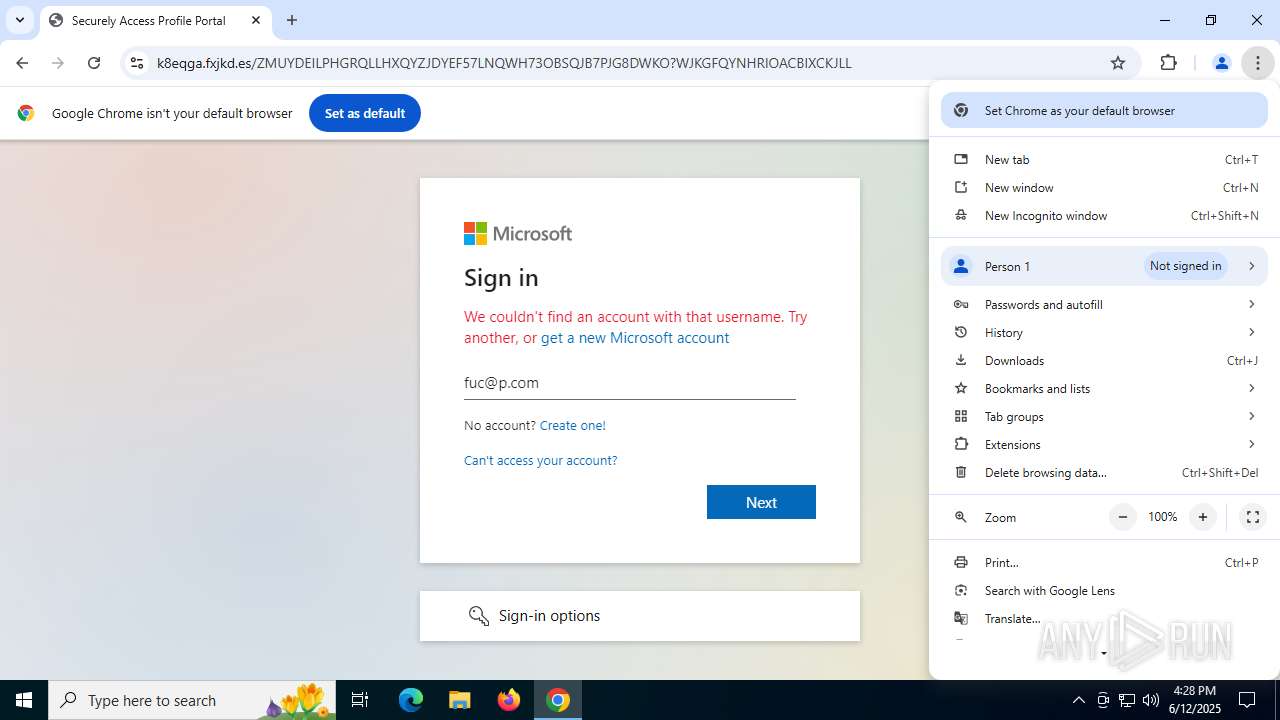This screenshot has height=720, width=1280.
Task: Expand the Extensions submenu
Action: tap(1104, 445)
